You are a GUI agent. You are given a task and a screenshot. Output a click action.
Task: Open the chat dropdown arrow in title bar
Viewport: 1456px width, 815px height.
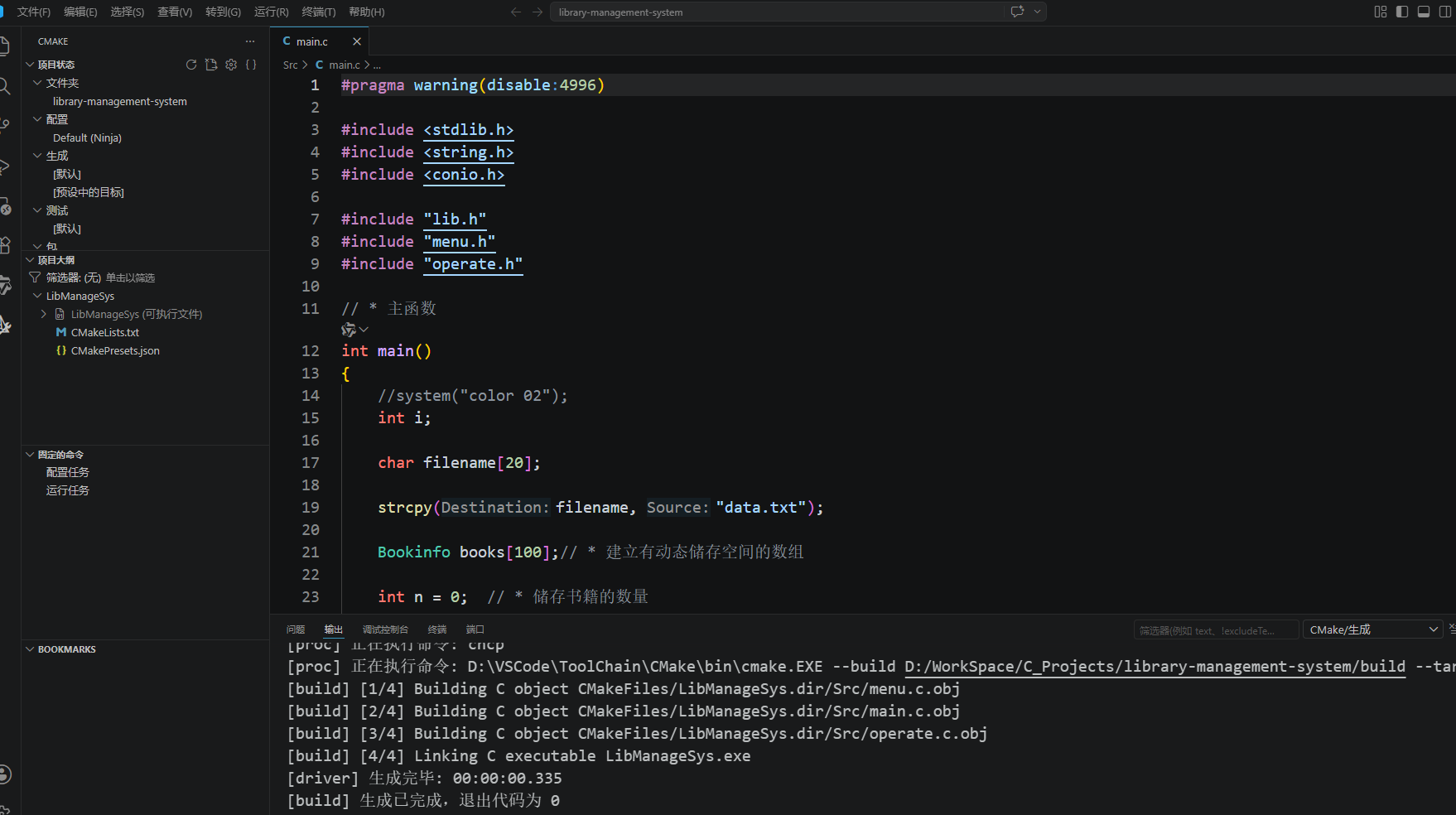(x=1037, y=12)
